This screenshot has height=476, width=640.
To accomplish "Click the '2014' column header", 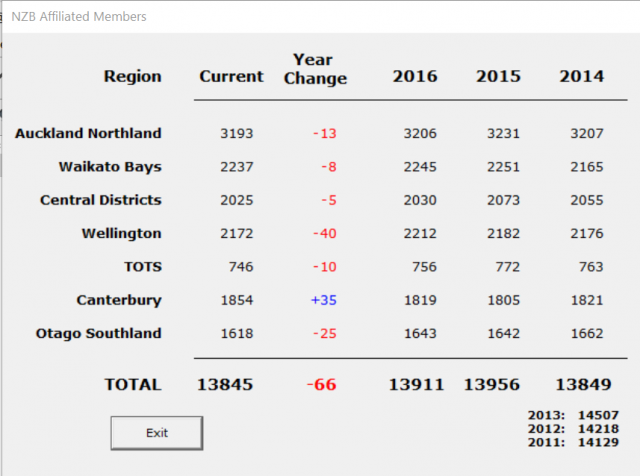I will pos(582,76).
